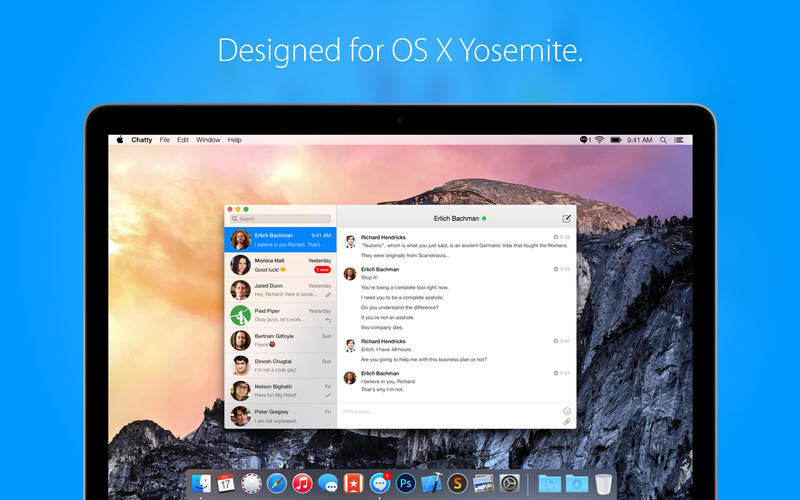Select Jared Dunn conversation
800x500 pixels.
pos(280,290)
